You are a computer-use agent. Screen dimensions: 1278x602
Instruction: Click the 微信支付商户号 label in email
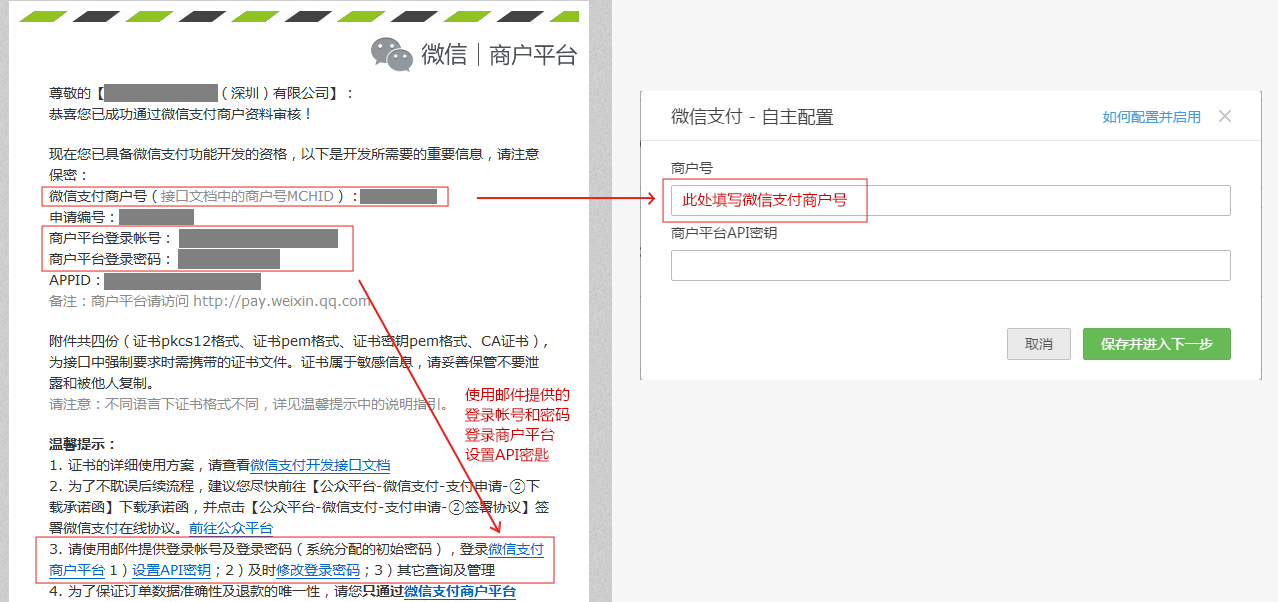pos(97,196)
